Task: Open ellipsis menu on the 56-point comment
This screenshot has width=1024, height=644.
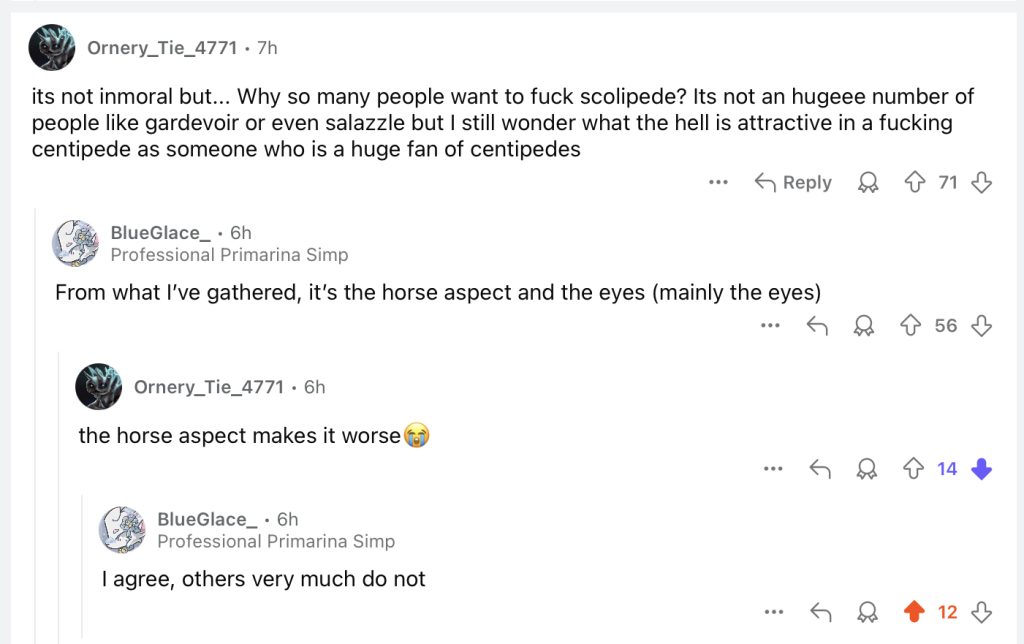Action: pyautogui.click(x=769, y=325)
